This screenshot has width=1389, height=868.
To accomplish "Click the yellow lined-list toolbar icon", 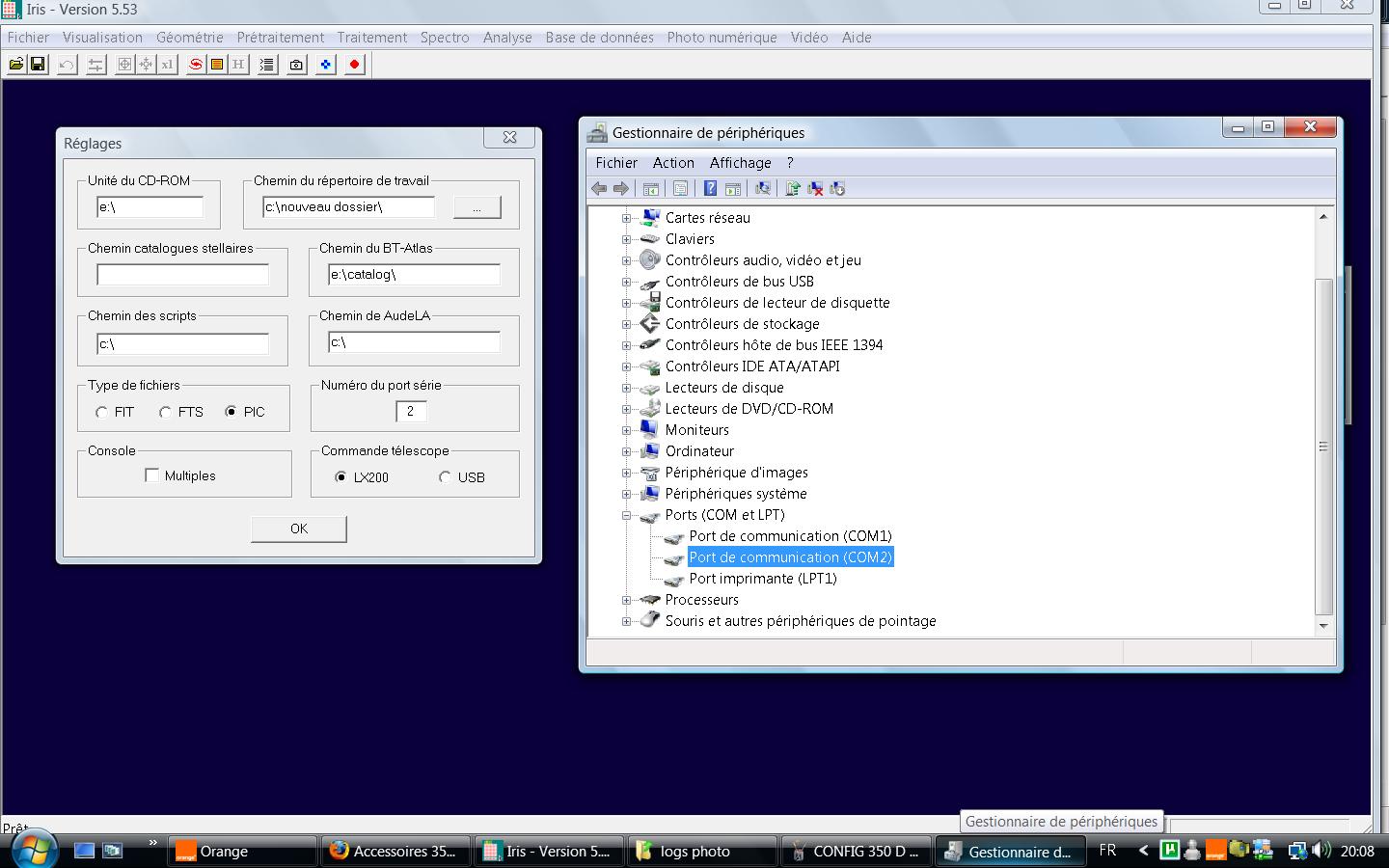I will pos(217,65).
